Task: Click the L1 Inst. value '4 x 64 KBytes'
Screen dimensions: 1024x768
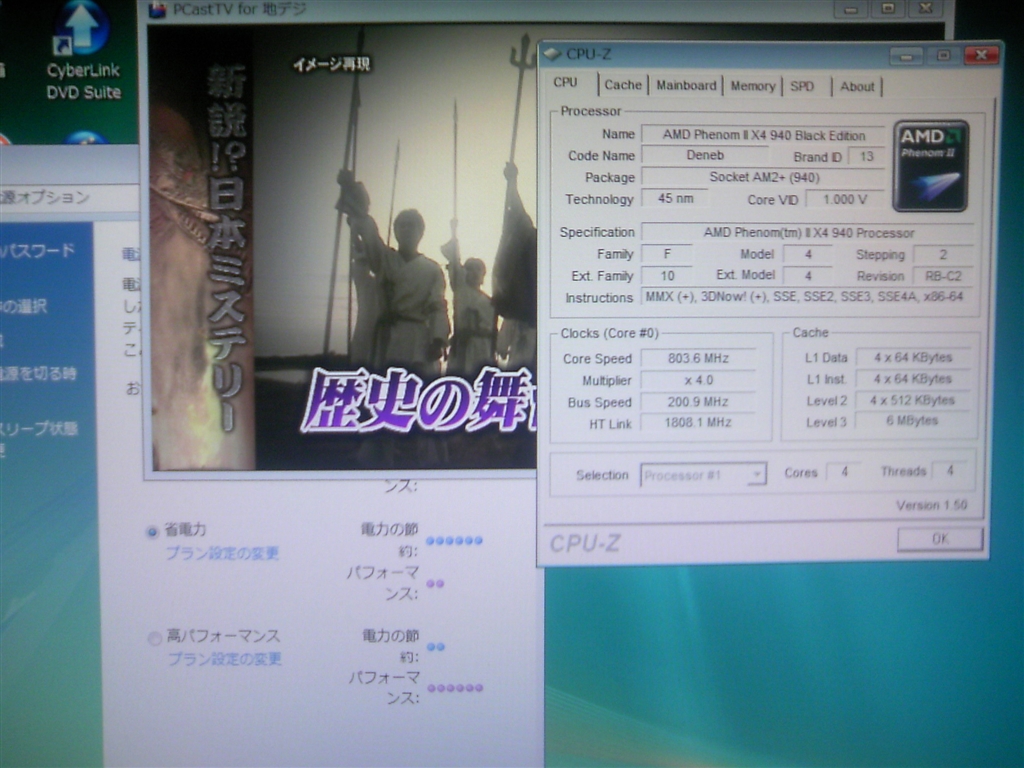Action: 912,379
